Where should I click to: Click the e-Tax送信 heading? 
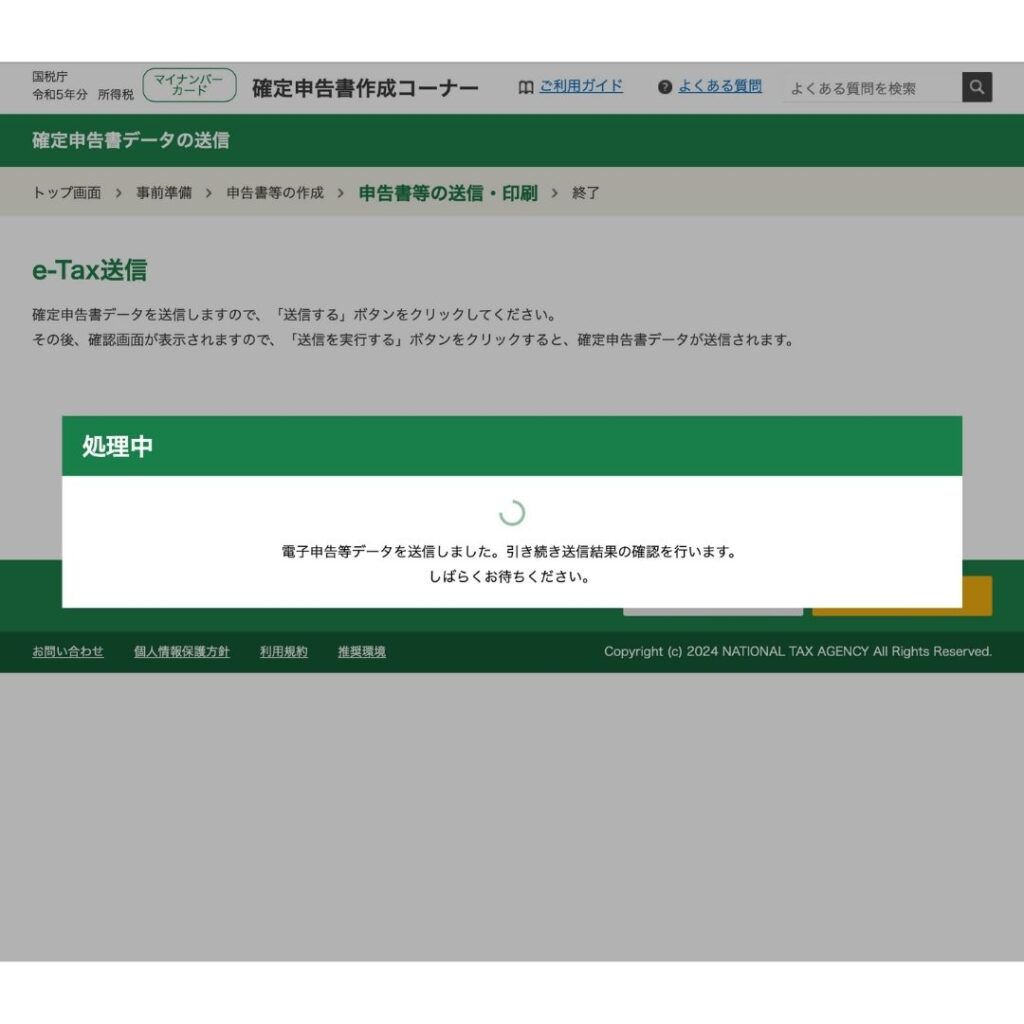tap(89, 270)
